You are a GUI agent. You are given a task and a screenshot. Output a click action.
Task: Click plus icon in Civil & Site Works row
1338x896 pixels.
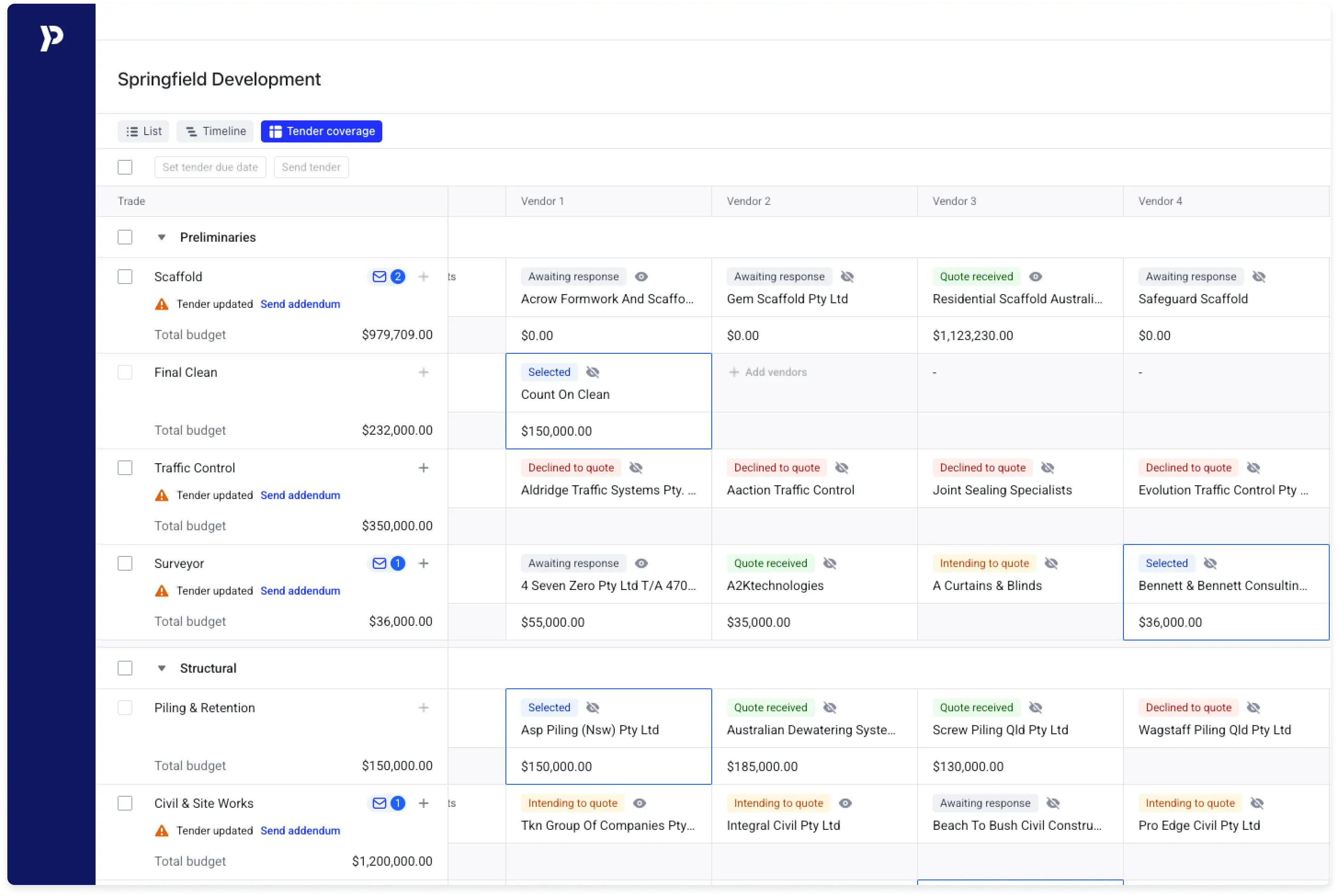pyautogui.click(x=423, y=804)
